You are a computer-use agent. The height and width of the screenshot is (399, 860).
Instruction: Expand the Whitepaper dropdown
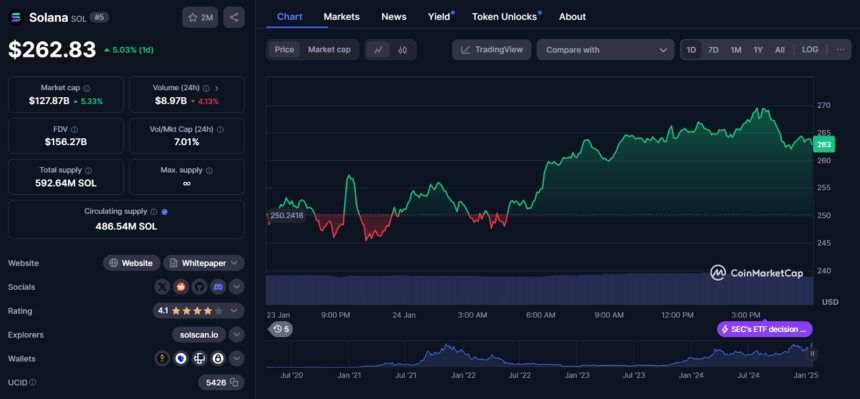(204, 263)
